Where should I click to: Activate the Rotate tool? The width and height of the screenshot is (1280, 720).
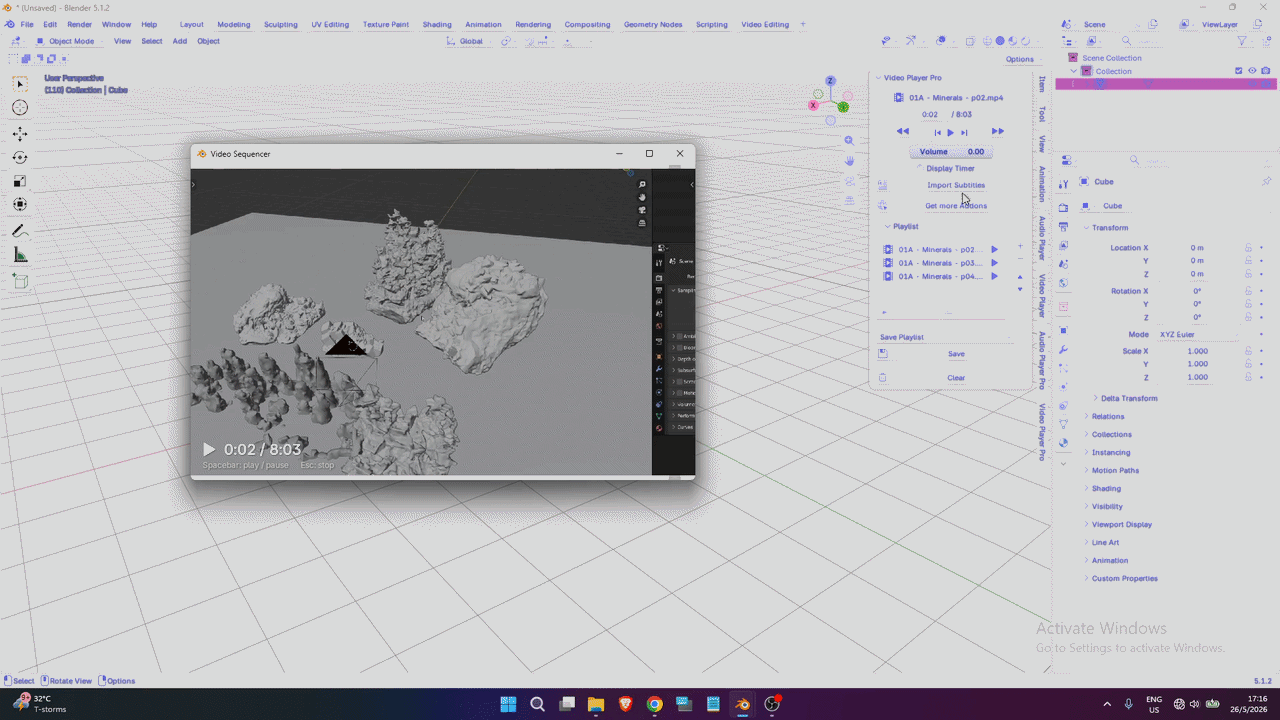click(x=20, y=157)
